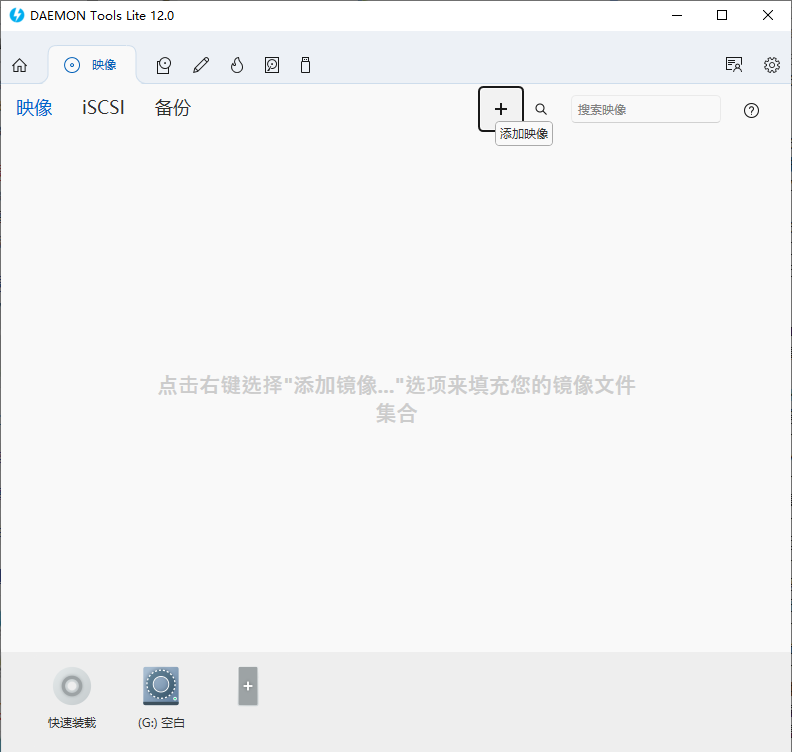Click the add image plus button

pos(501,109)
